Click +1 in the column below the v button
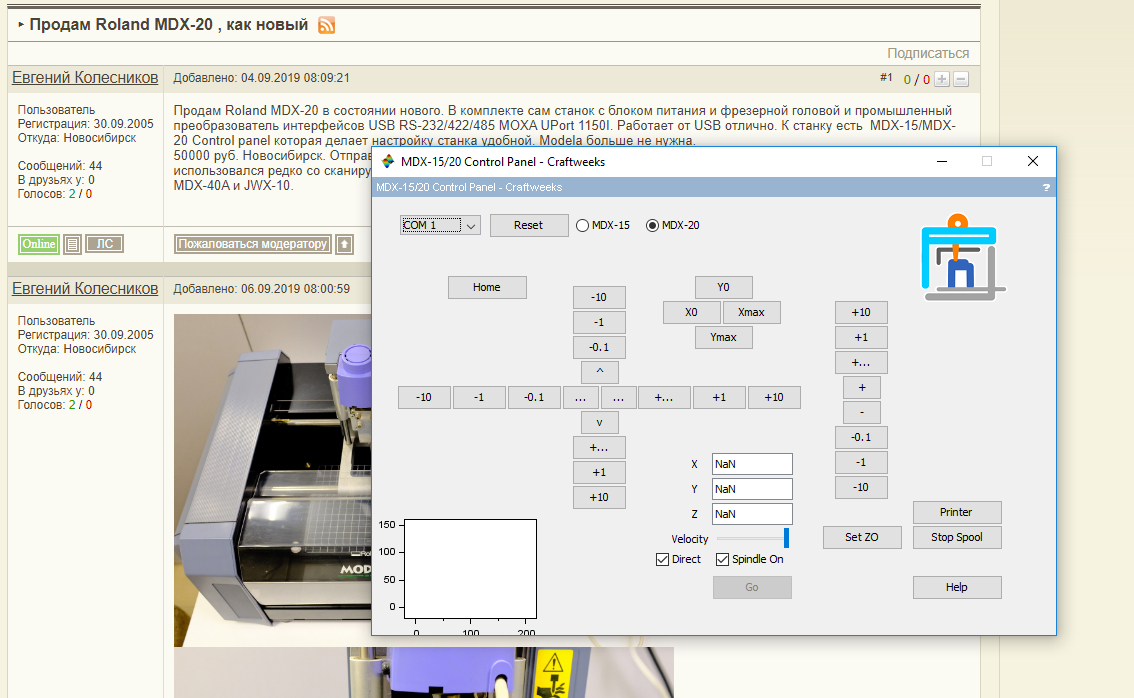 tap(600, 472)
